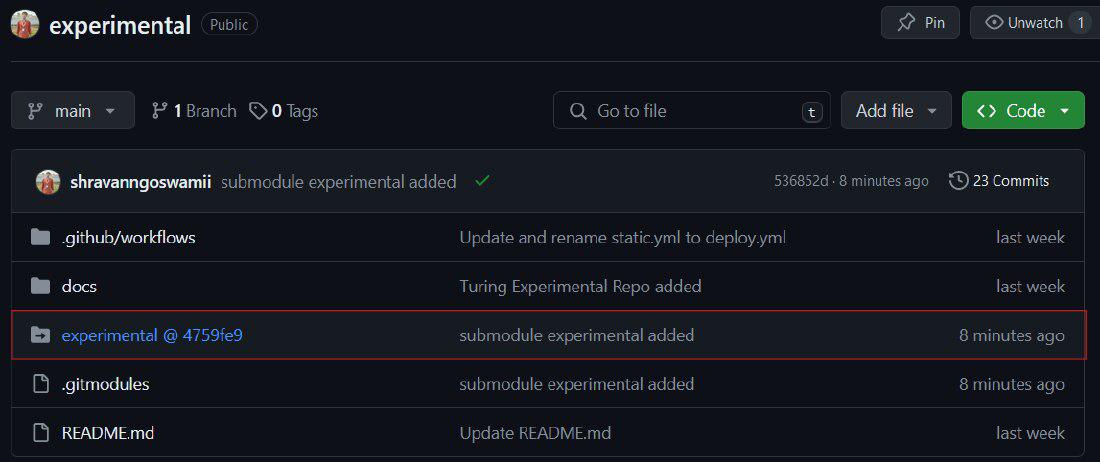Image resolution: width=1100 pixels, height=462 pixels.
Task: Click the .gitmodules file icon
Action: pos(40,384)
